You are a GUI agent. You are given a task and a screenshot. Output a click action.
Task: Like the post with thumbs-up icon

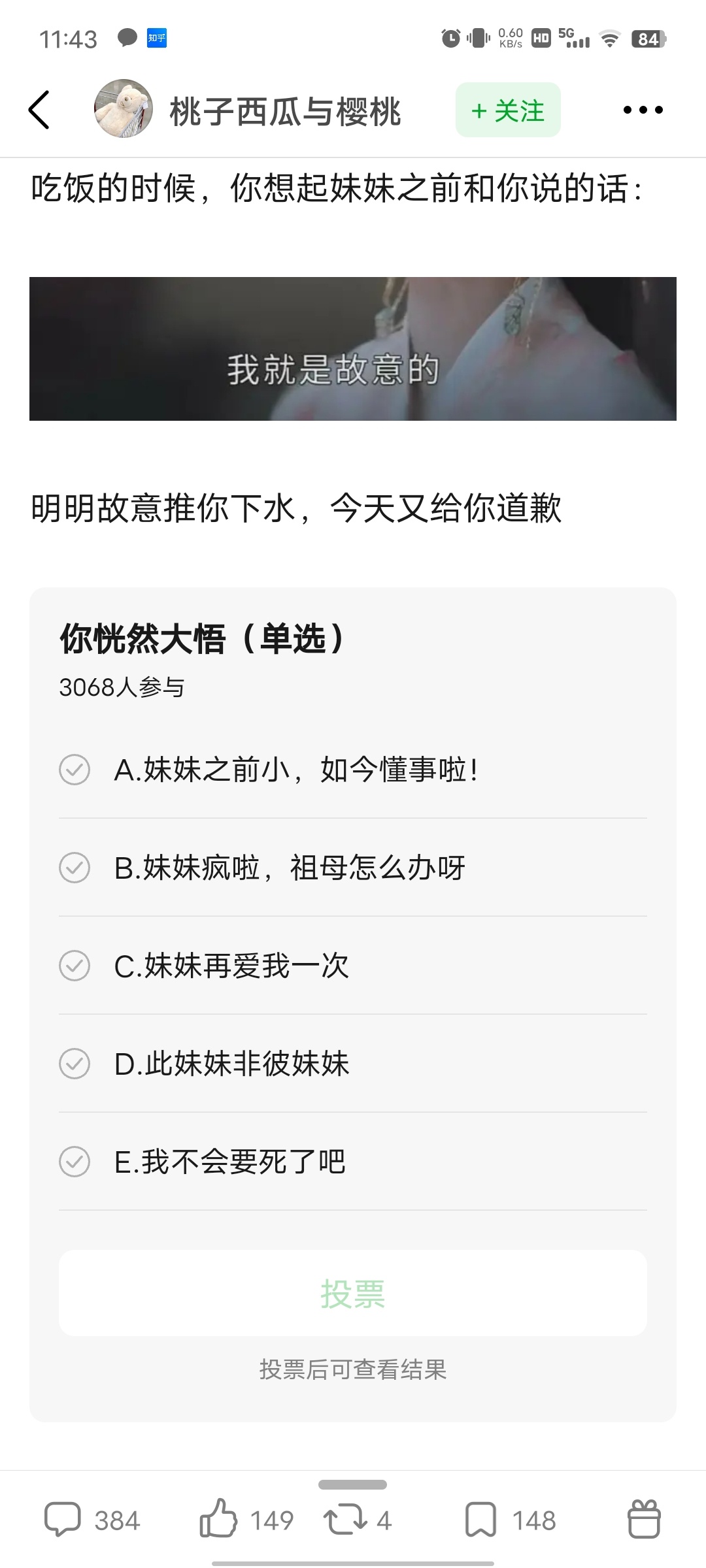tap(246, 1520)
